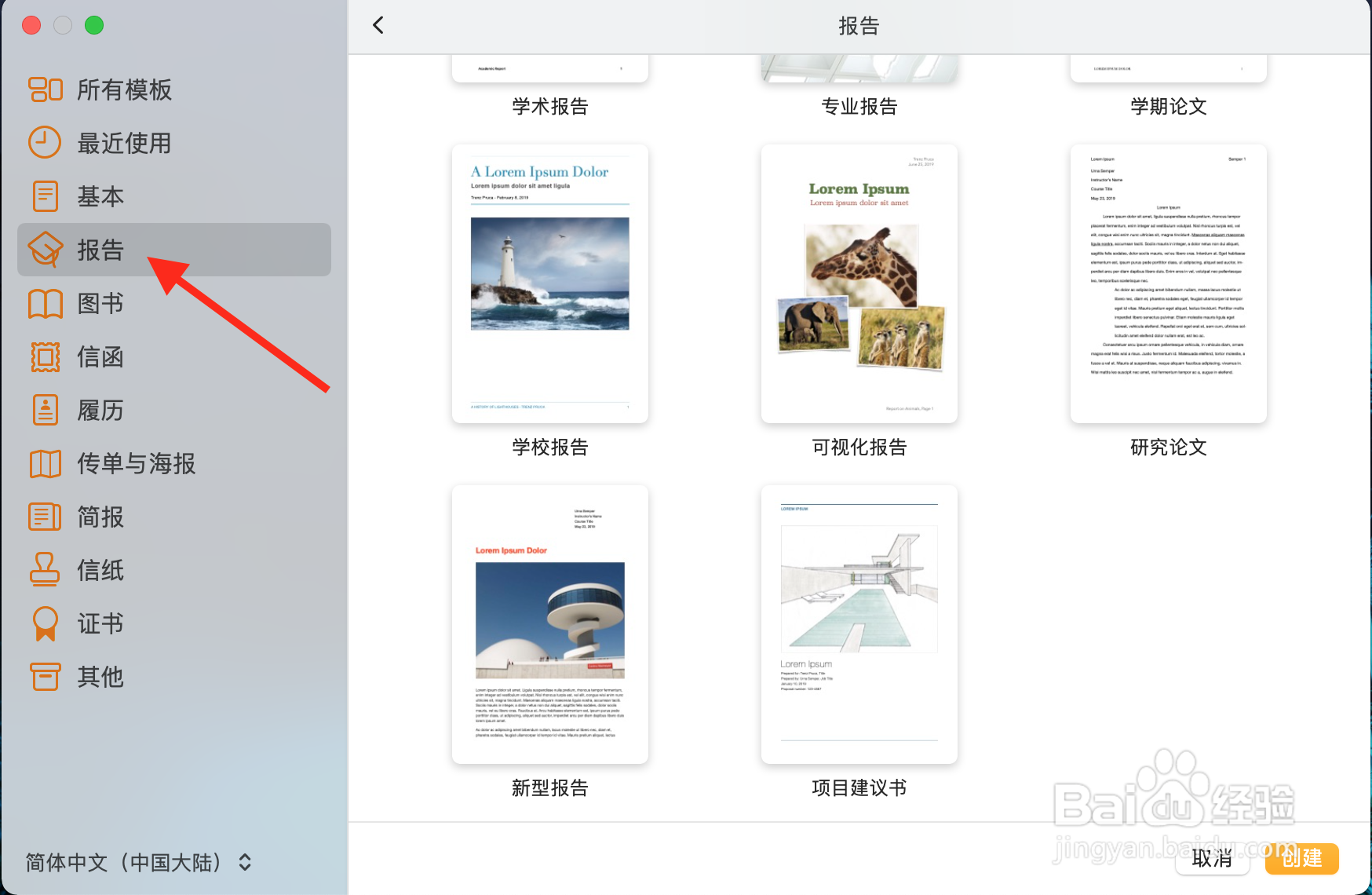
Task: Select the 传单与海报 category icon
Action: point(45,463)
